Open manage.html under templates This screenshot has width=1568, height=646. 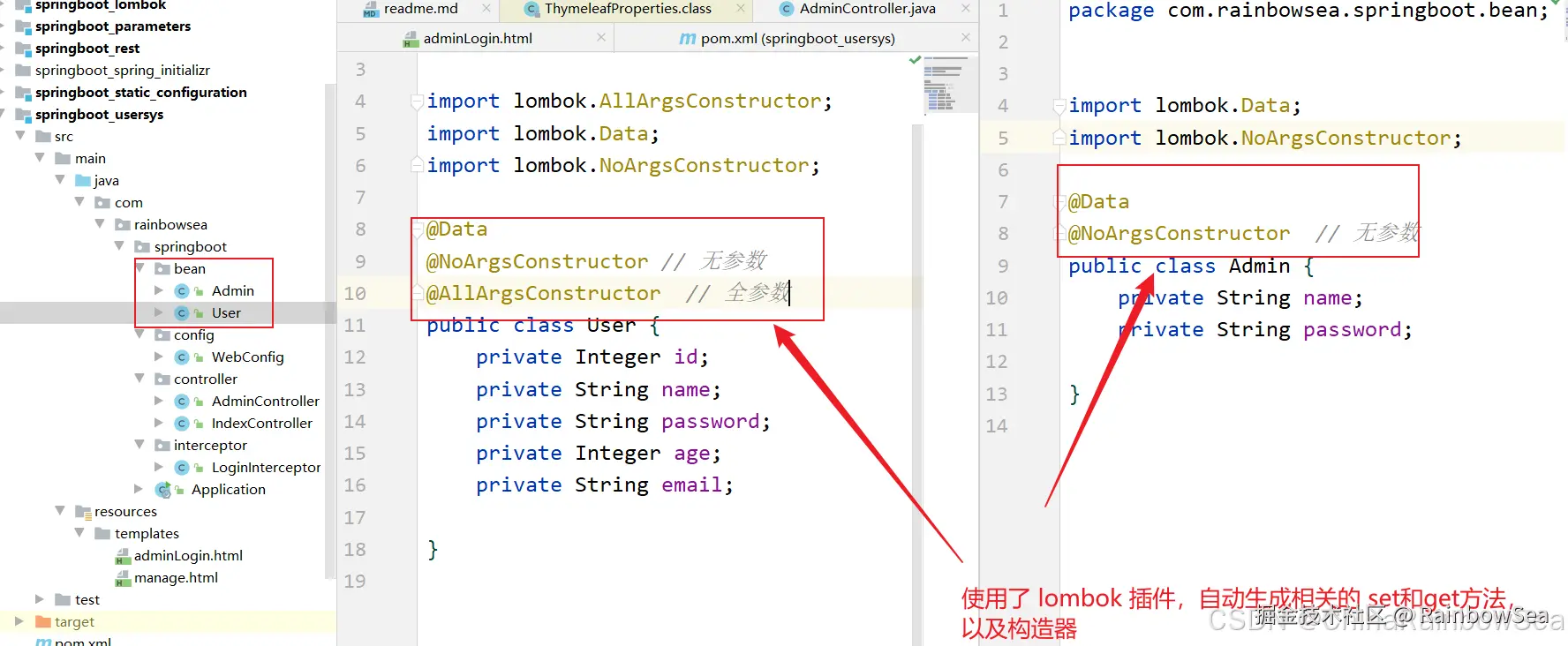[x=176, y=577]
